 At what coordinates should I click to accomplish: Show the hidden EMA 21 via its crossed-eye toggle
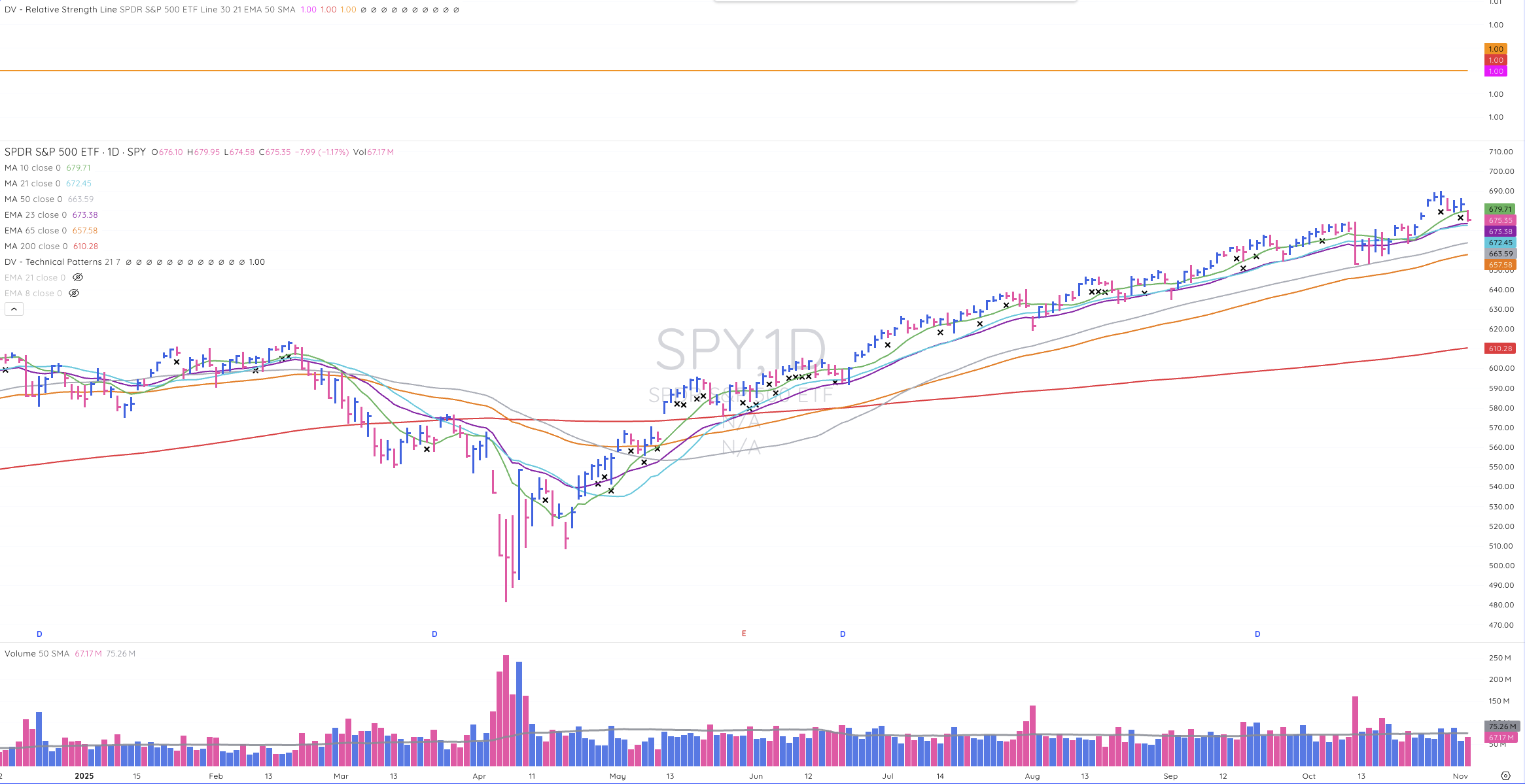[x=77, y=277]
